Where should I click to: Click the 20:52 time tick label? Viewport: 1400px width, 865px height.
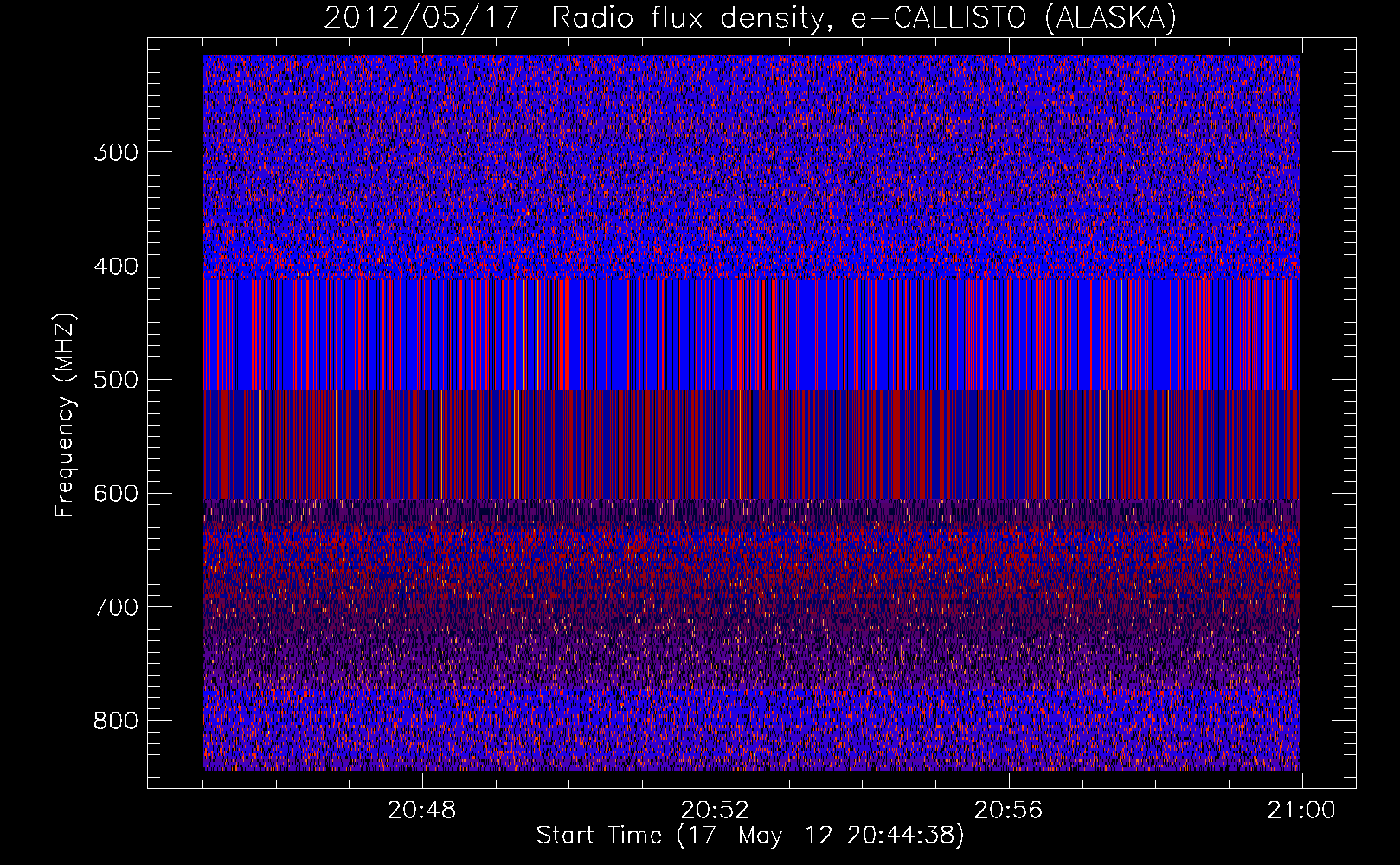tap(715, 811)
